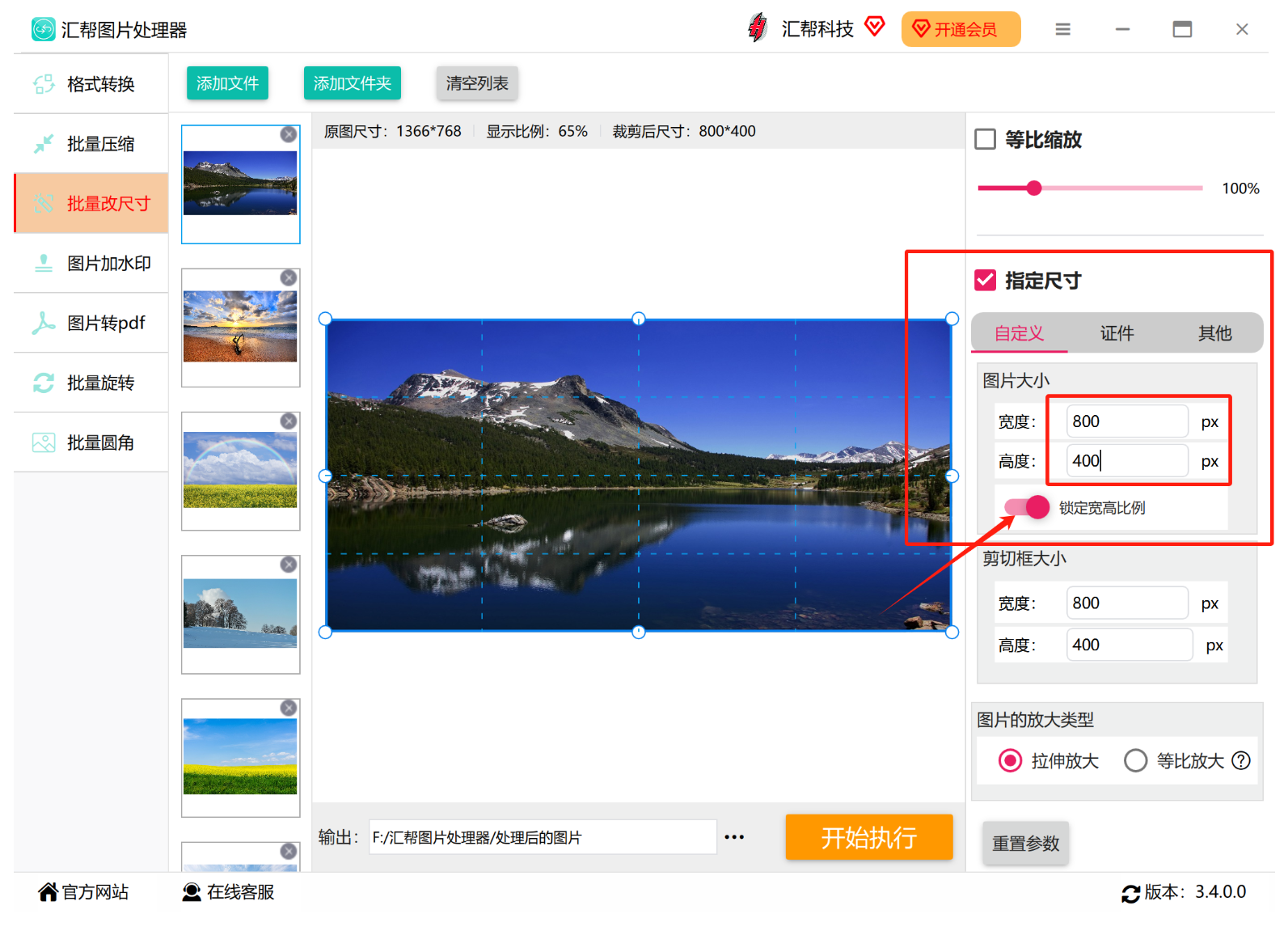The image size is (1288, 931).
Task: Click the customer service headset icon
Action: click(192, 892)
